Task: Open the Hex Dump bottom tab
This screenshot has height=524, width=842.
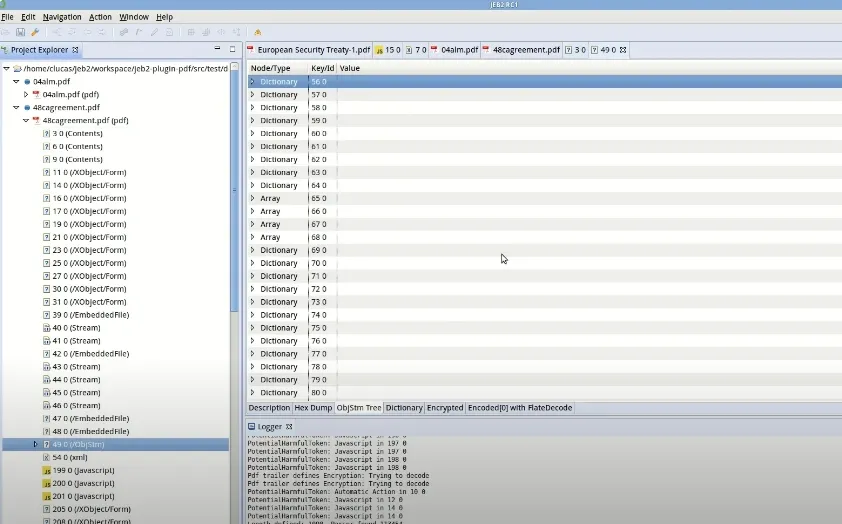Action: point(313,408)
